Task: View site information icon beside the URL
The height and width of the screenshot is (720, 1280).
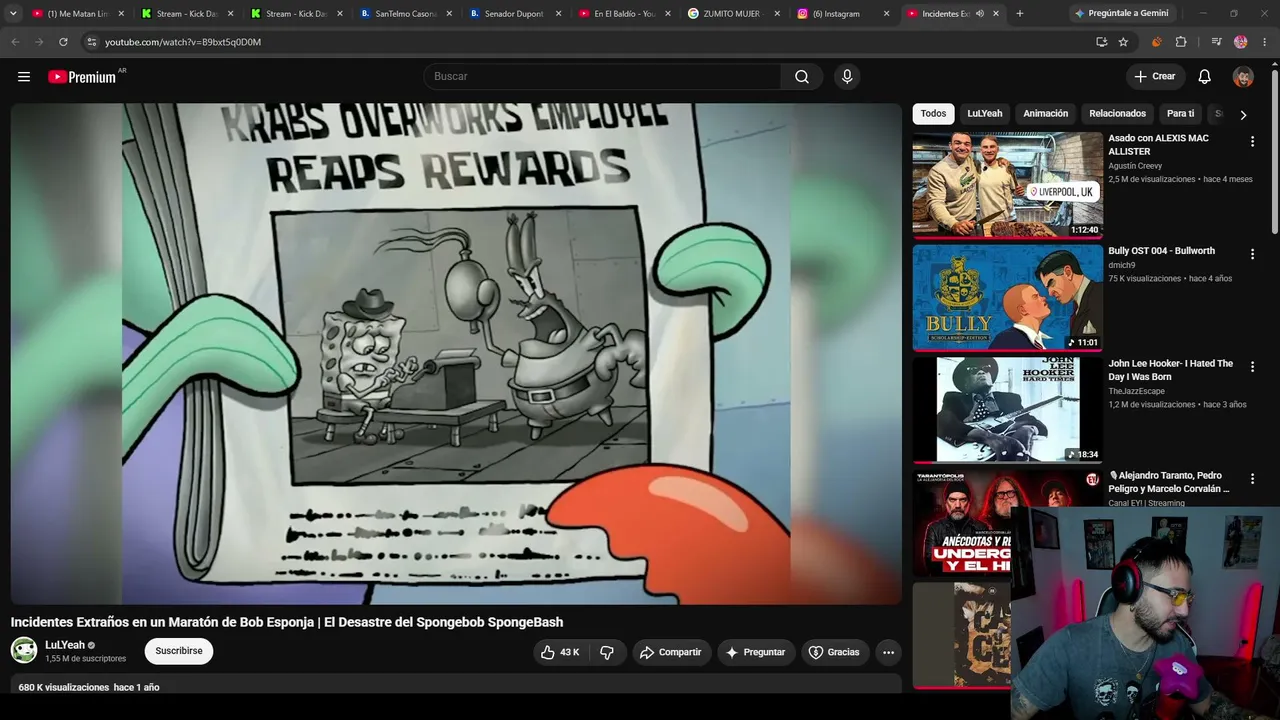Action: click(91, 42)
